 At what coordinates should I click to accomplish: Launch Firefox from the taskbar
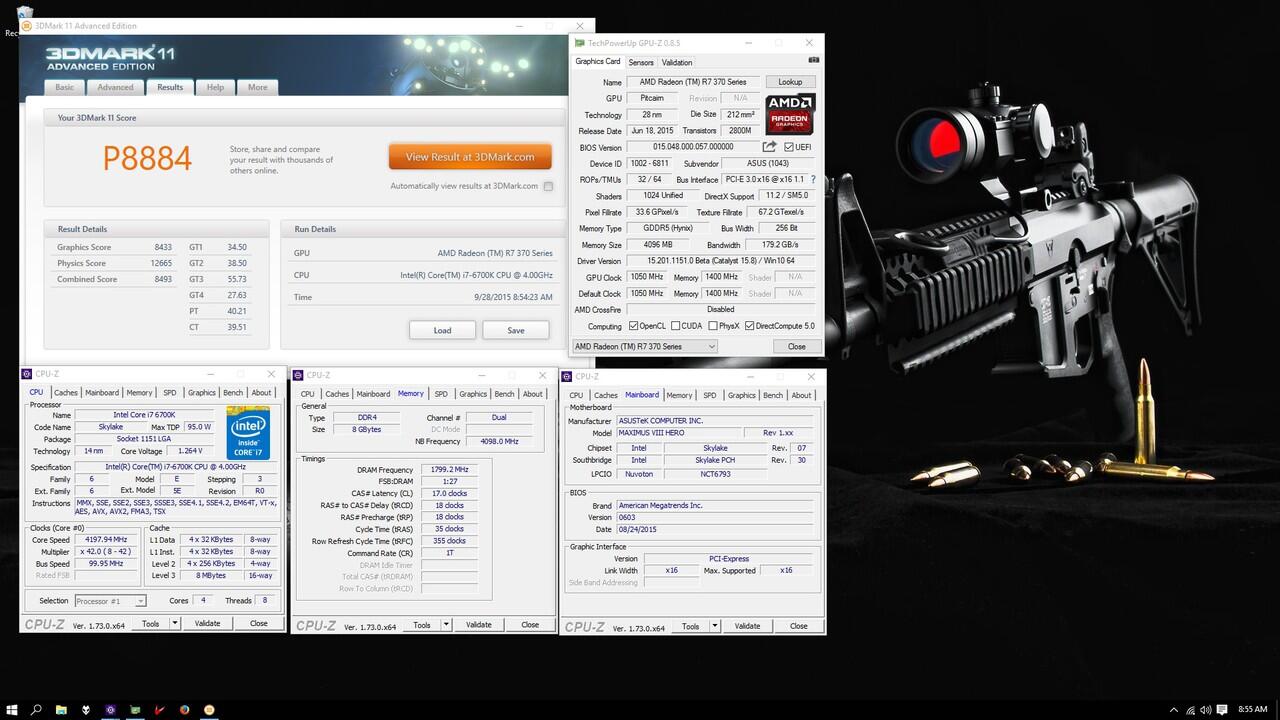click(185, 710)
